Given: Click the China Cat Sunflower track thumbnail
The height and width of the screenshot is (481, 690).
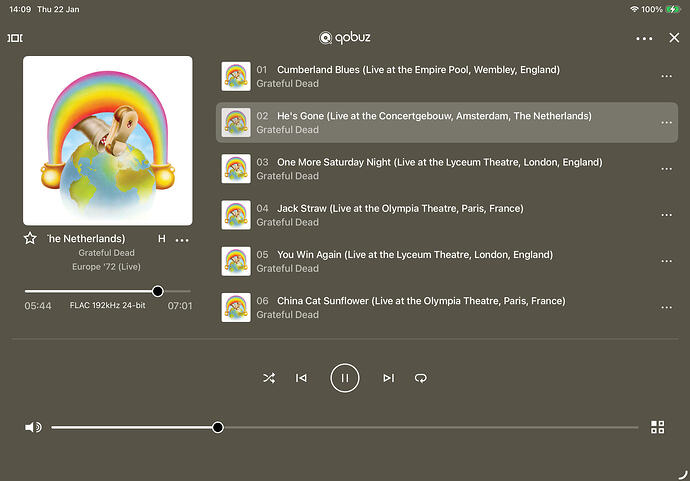Looking at the screenshot, I should click(236, 307).
